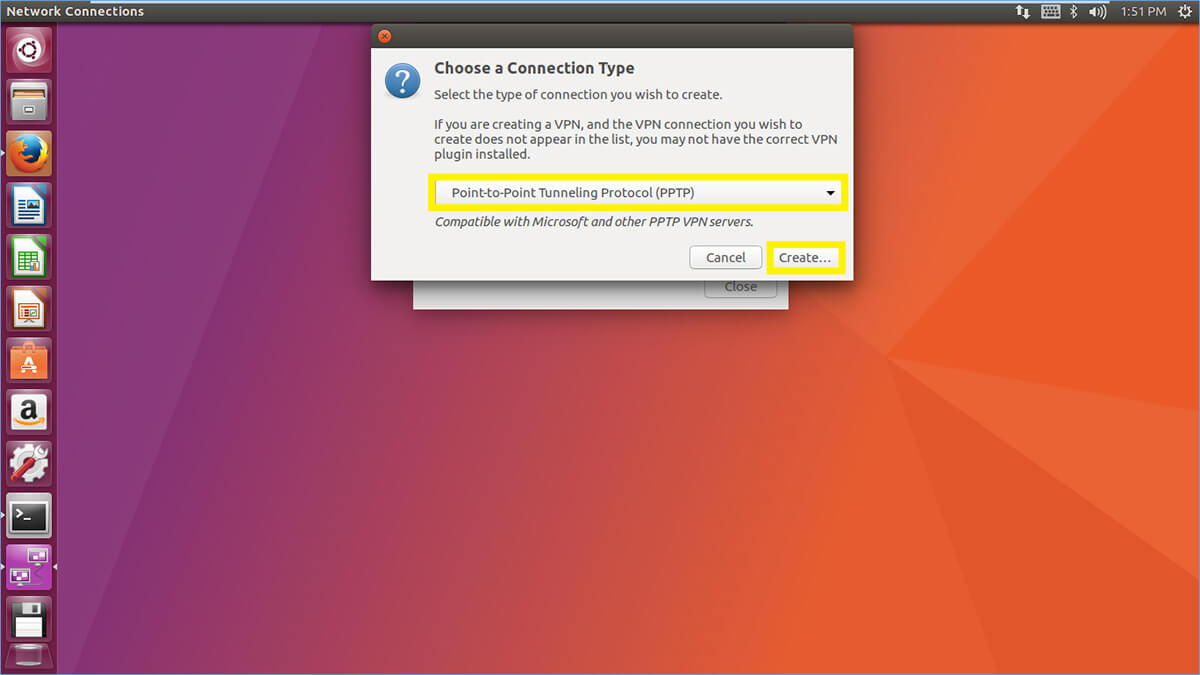Close the Choose a Connection Type dialog
The width and height of the screenshot is (1200, 675).
tap(384, 36)
